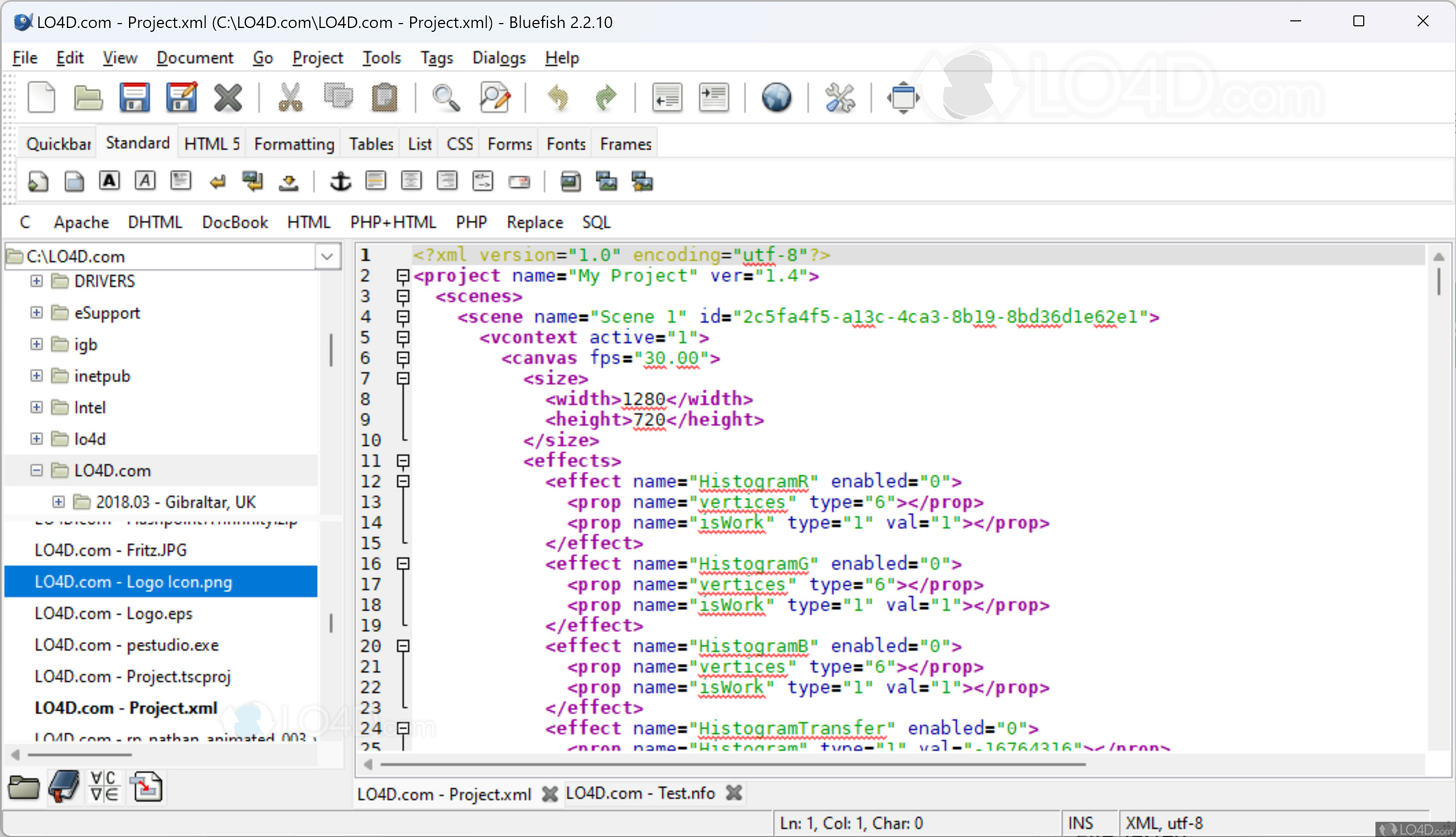1456x837 pixels.
Task: Select LO4D.com - Logo.eps file
Action: click(x=114, y=614)
